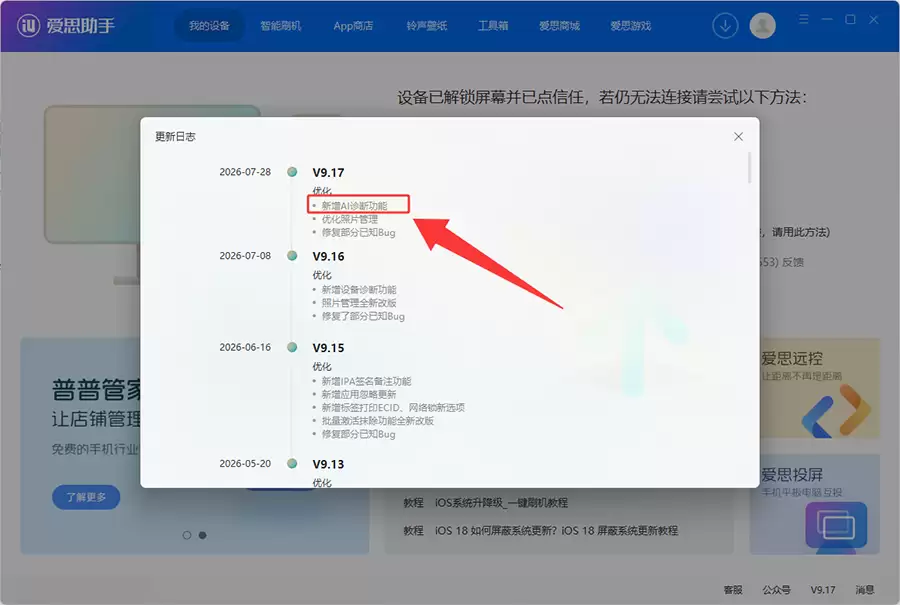Click the 2026-07-28 timeline dot
900x605 pixels.
coord(292,172)
